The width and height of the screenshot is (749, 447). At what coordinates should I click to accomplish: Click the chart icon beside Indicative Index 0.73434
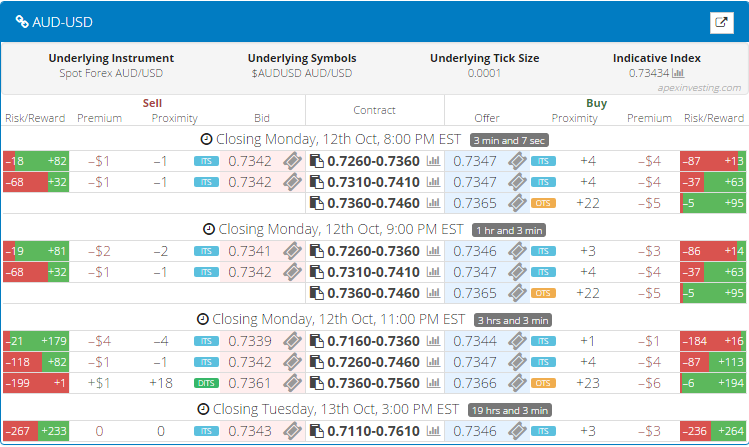[x=678, y=73]
